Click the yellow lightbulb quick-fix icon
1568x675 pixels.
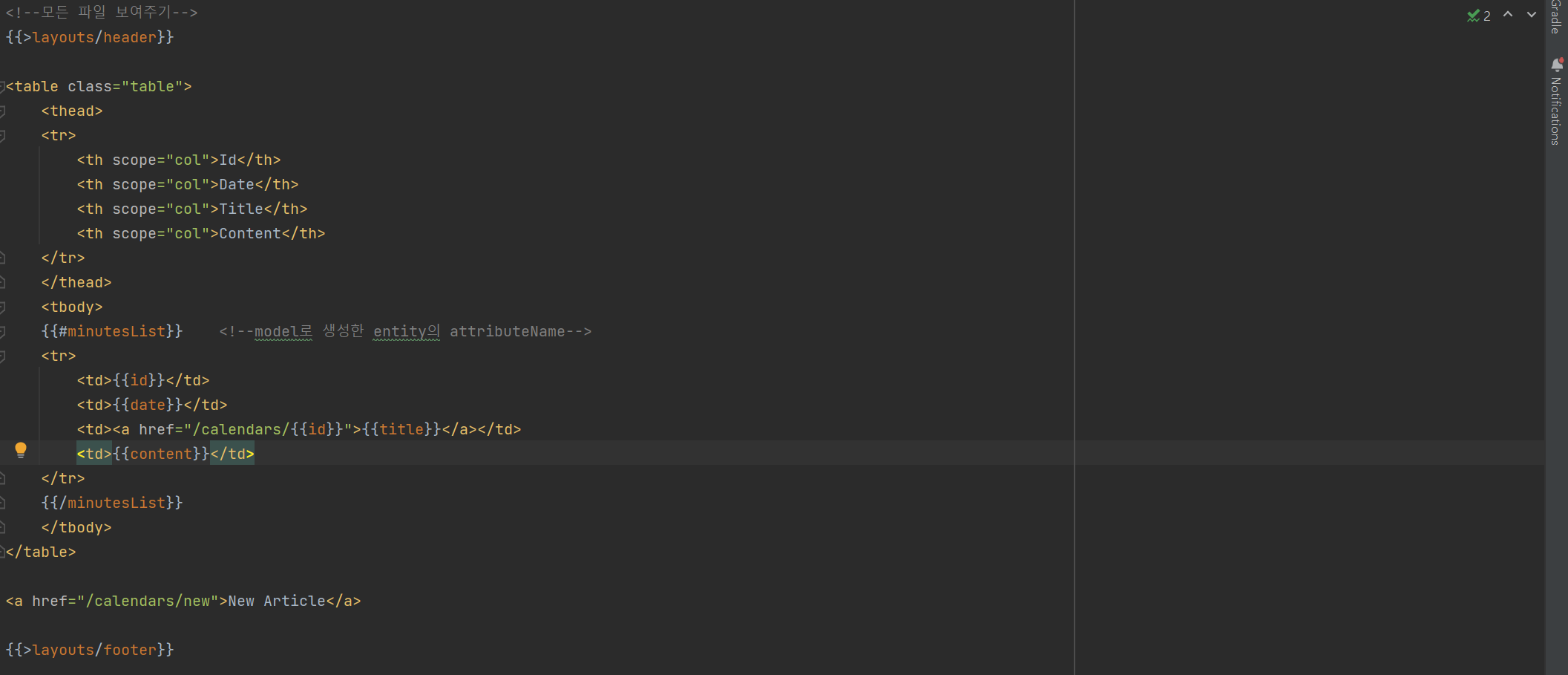pyautogui.click(x=21, y=451)
